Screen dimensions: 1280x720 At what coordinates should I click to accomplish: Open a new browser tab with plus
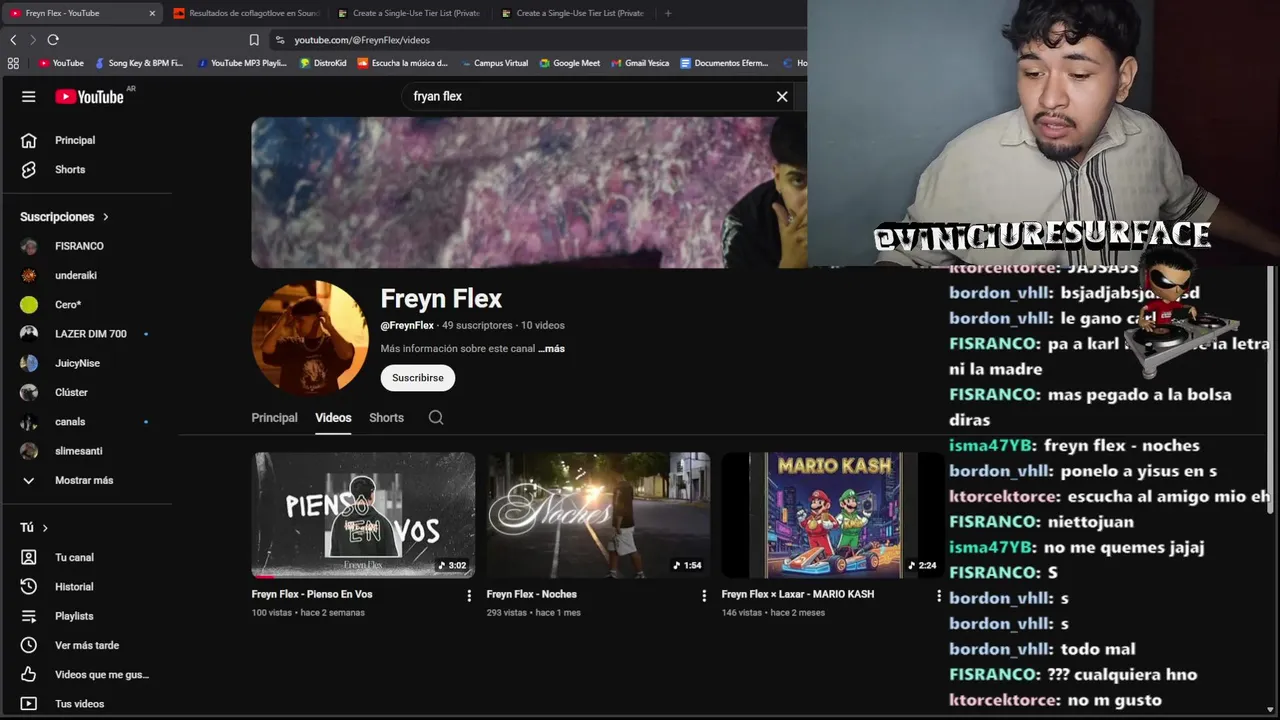tap(668, 13)
